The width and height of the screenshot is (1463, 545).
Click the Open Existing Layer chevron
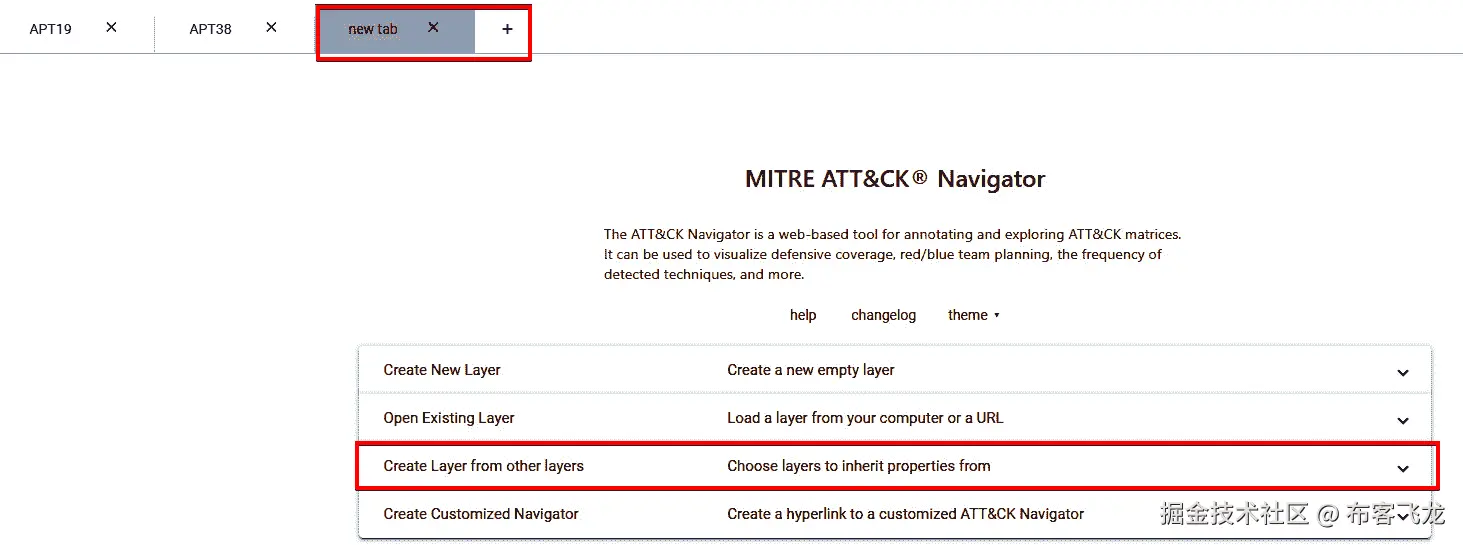pyautogui.click(x=1403, y=420)
